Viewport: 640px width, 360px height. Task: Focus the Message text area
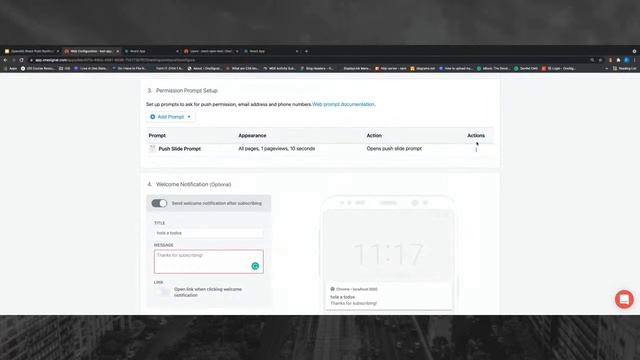pos(209,262)
